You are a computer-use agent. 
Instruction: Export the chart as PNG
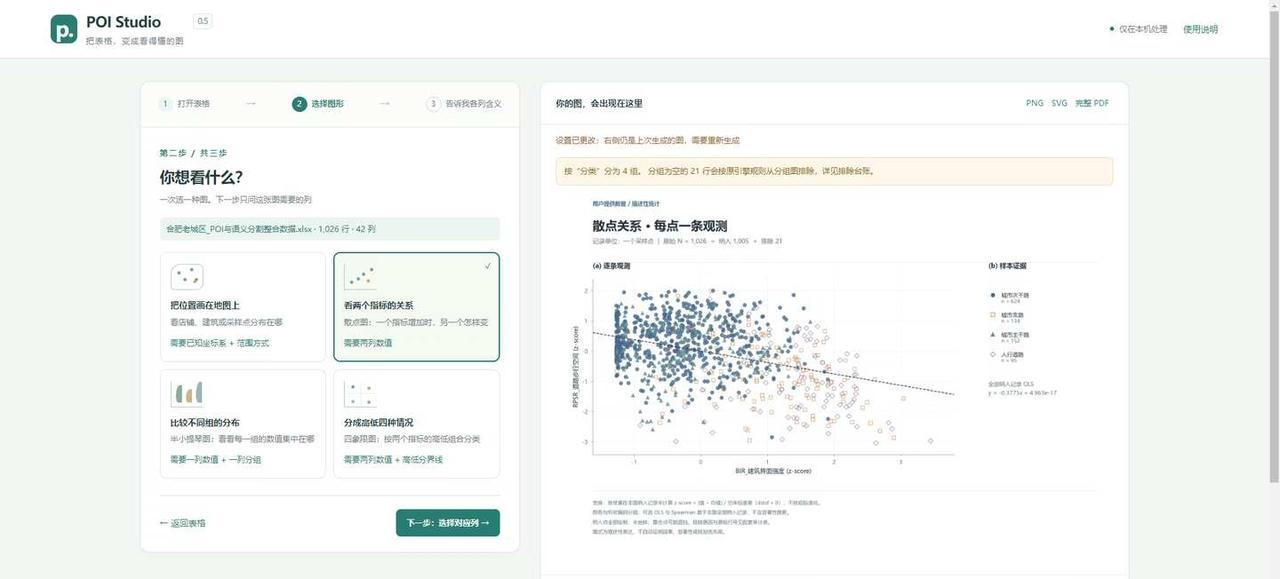pyautogui.click(x=1034, y=103)
